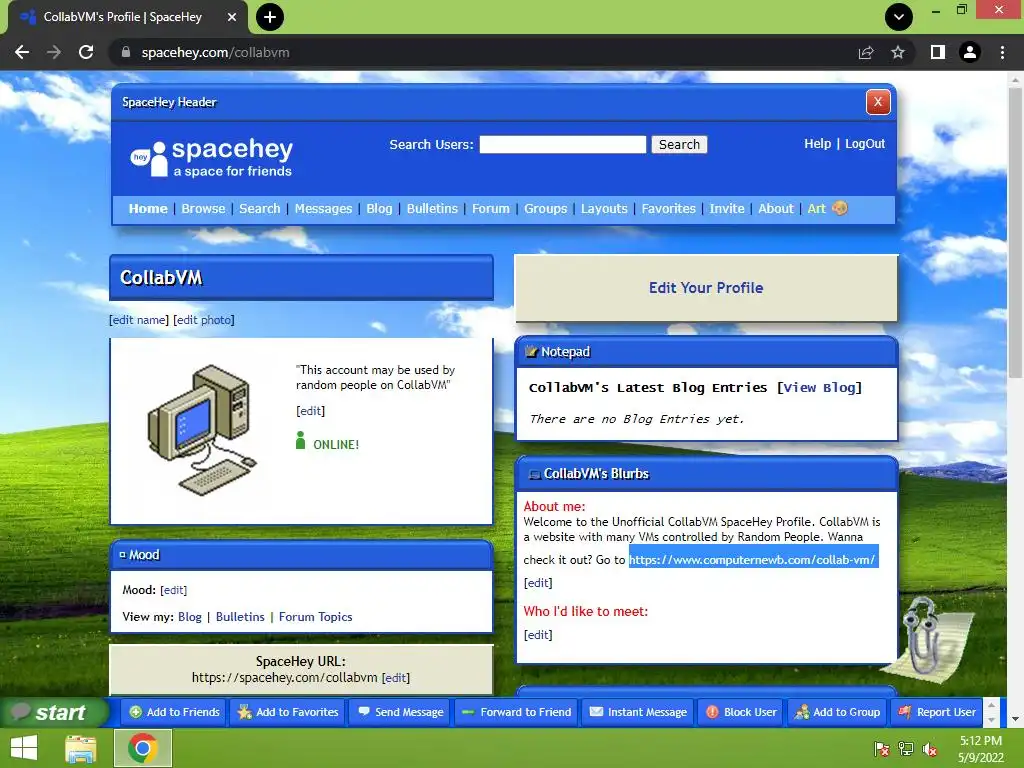Edit the profile status quote
Screen dimensions: 1024x768
[x=310, y=411]
